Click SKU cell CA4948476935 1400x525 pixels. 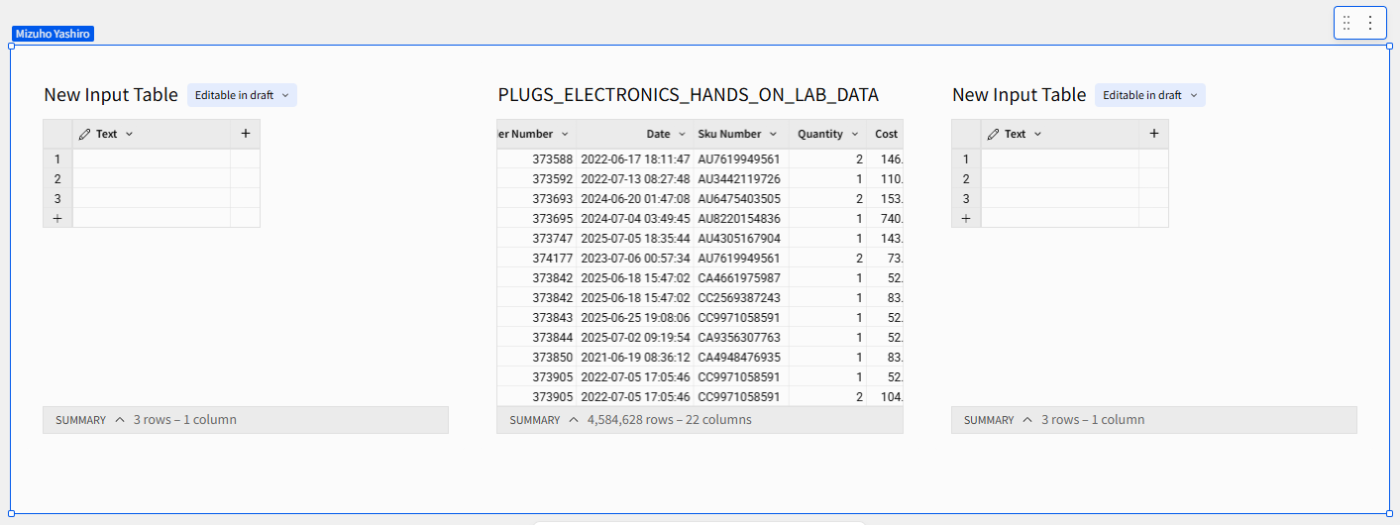739,357
